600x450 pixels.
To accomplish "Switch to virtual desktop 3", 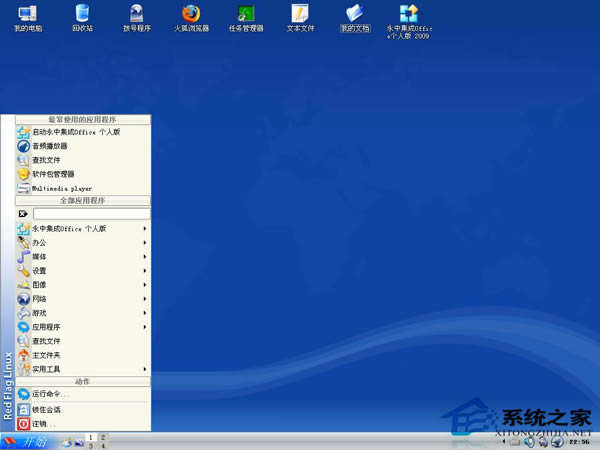I will 91,446.
